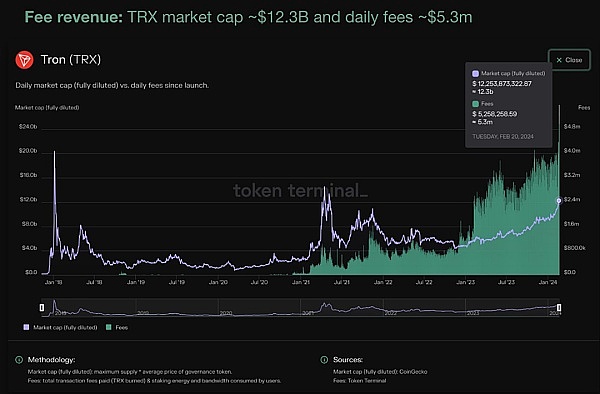Toggle the Market cap legend swatch below chart

tap(26, 327)
